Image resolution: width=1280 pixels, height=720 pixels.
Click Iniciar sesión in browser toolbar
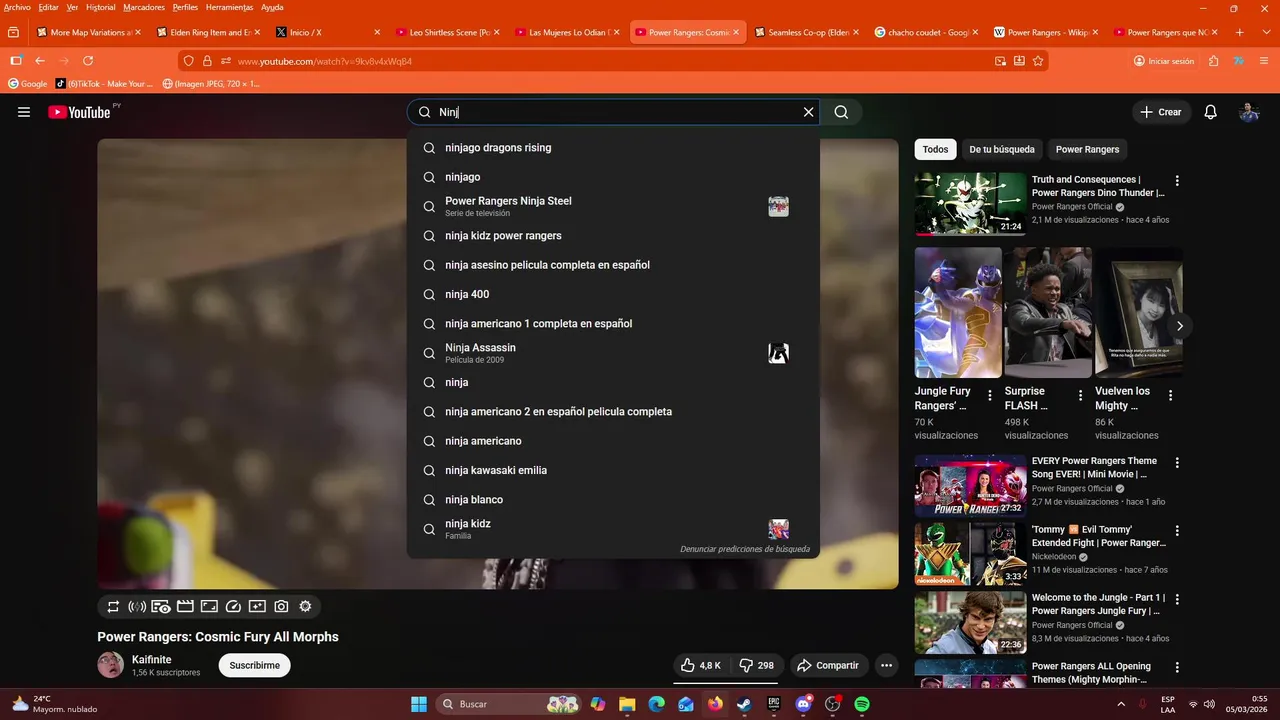pos(1164,61)
